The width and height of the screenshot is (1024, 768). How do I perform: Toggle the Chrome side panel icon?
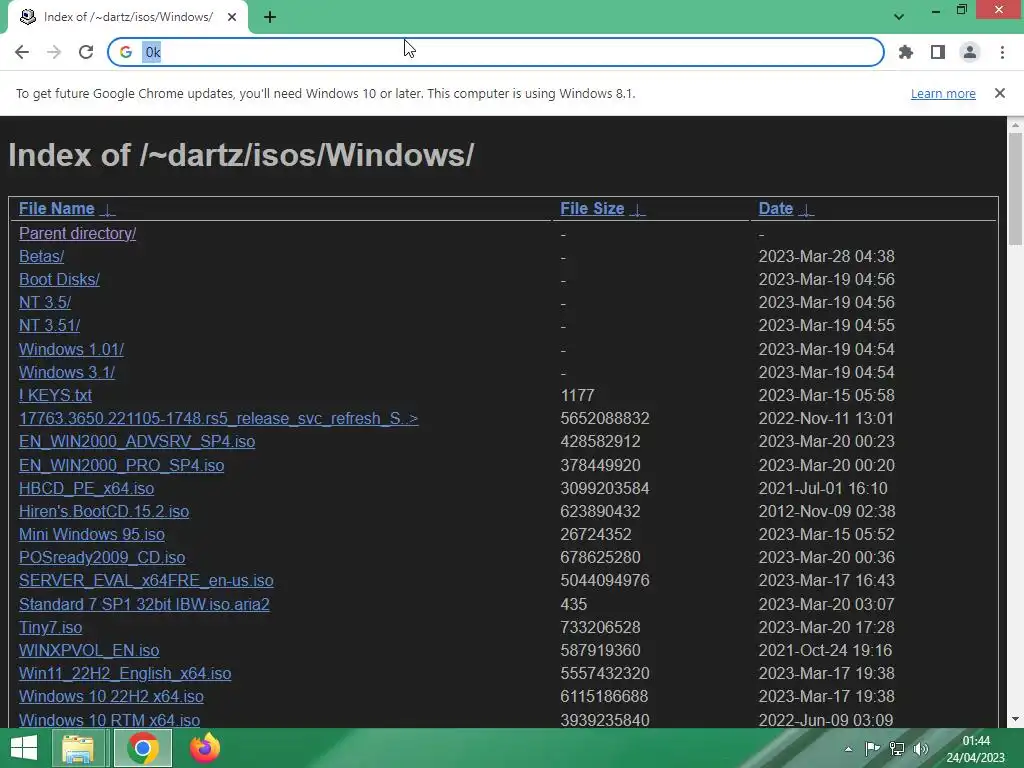click(x=938, y=52)
